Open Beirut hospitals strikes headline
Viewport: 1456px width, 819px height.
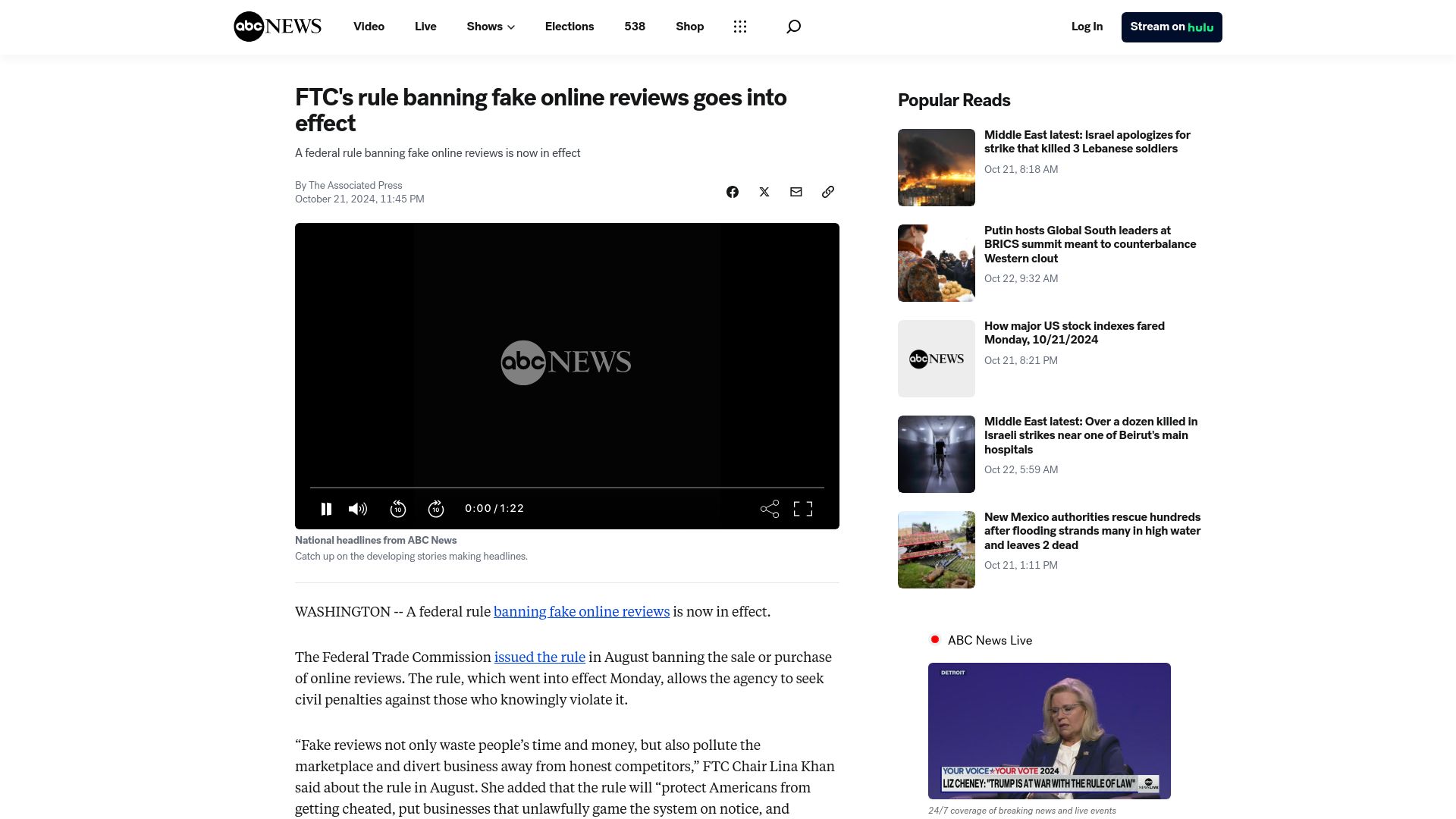(1090, 435)
